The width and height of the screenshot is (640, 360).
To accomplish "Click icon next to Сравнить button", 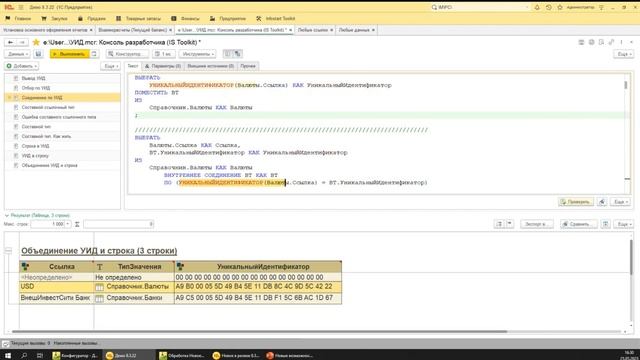I will 605,224.
